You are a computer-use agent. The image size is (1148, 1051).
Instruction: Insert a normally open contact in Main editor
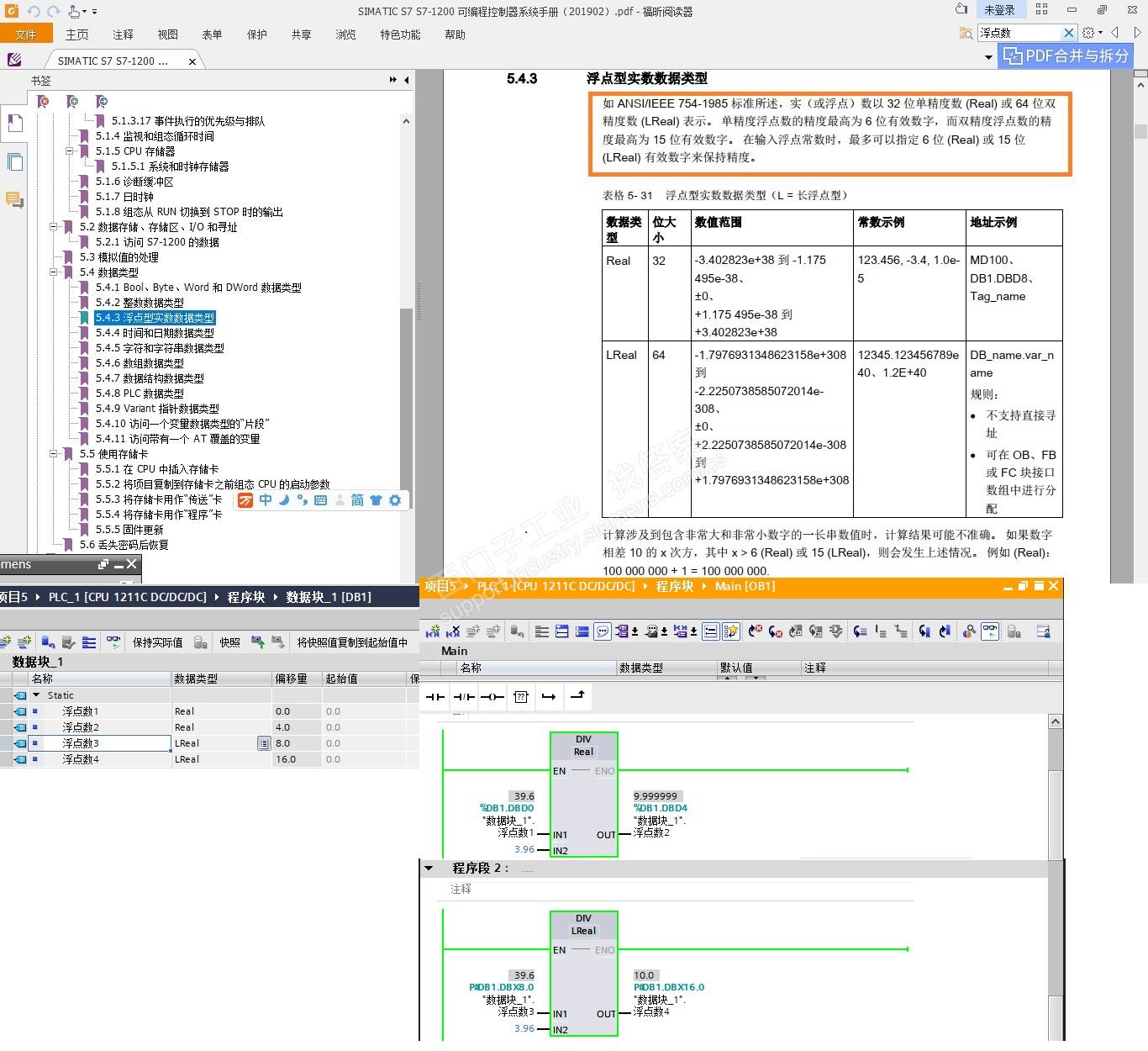point(435,696)
